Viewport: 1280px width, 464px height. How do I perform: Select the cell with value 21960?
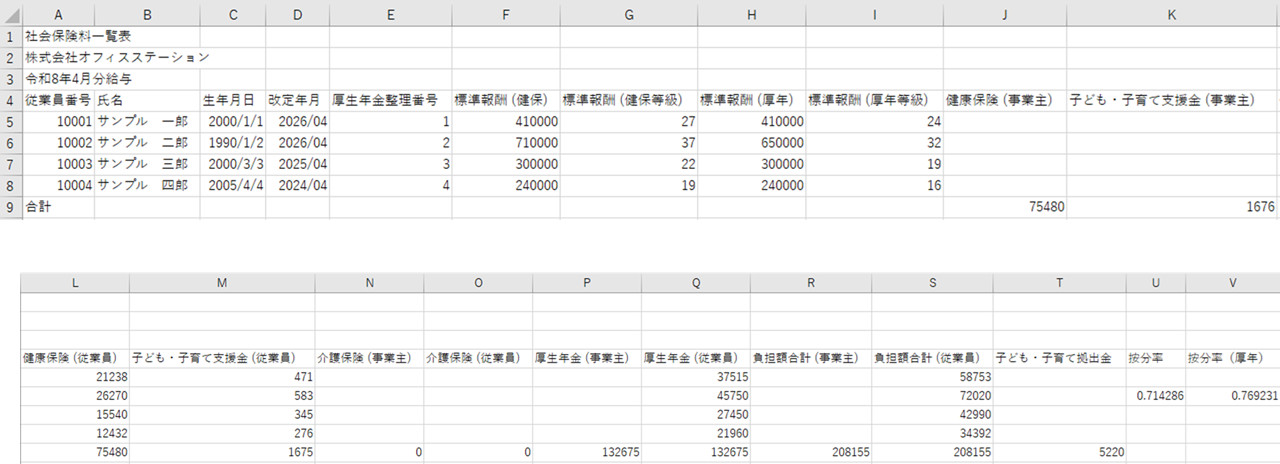(x=696, y=434)
